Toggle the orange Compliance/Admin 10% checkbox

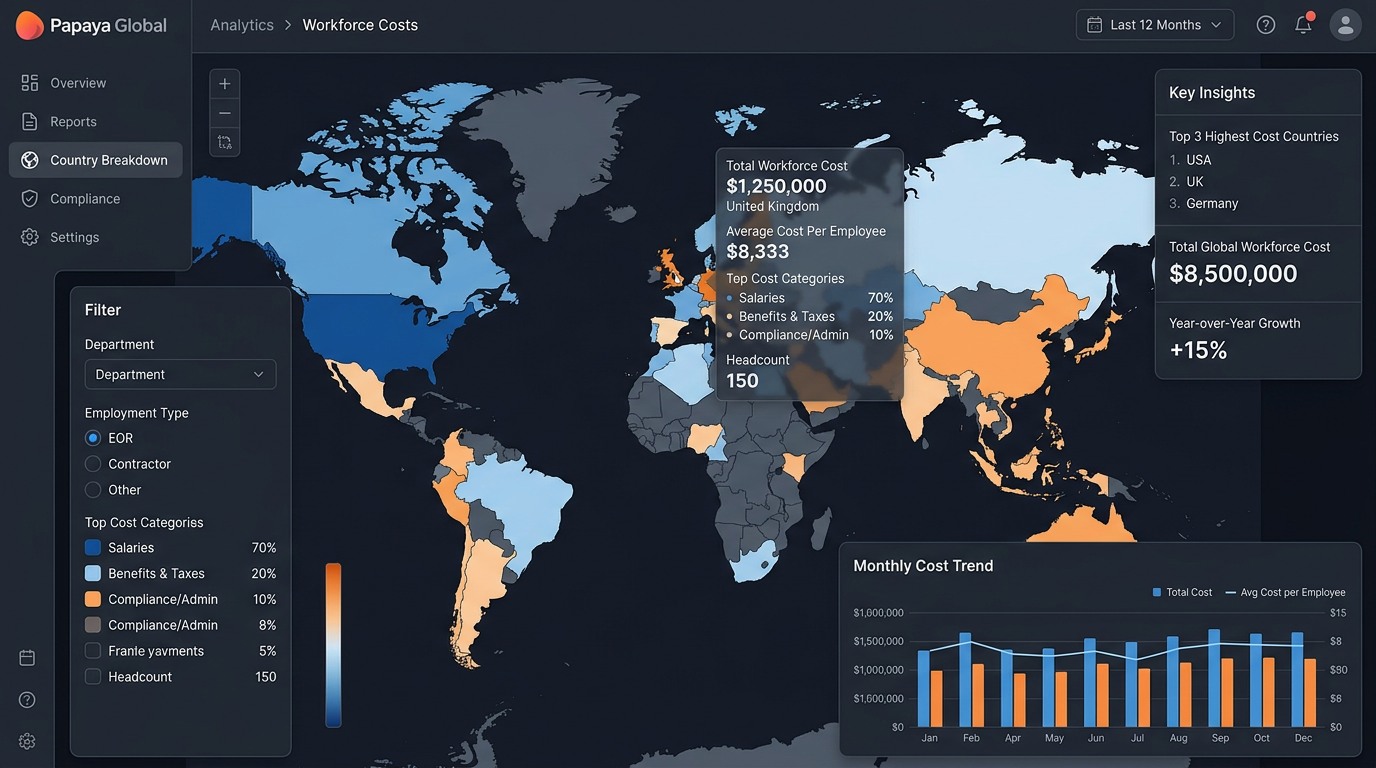click(x=93, y=599)
